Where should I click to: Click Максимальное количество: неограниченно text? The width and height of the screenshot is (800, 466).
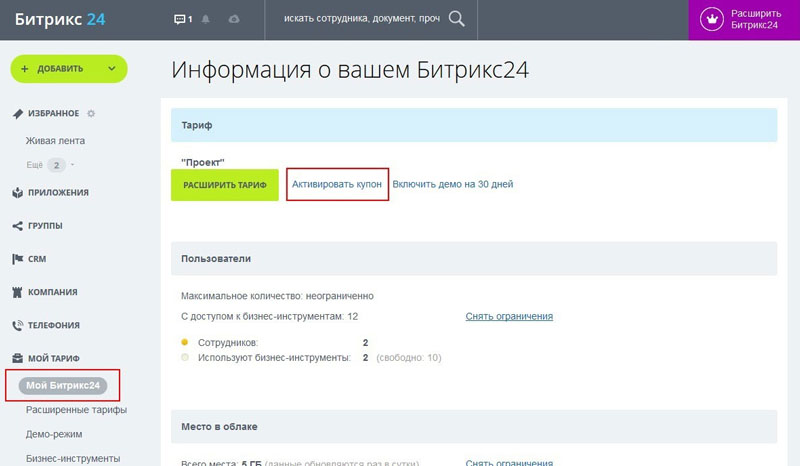click(x=277, y=296)
